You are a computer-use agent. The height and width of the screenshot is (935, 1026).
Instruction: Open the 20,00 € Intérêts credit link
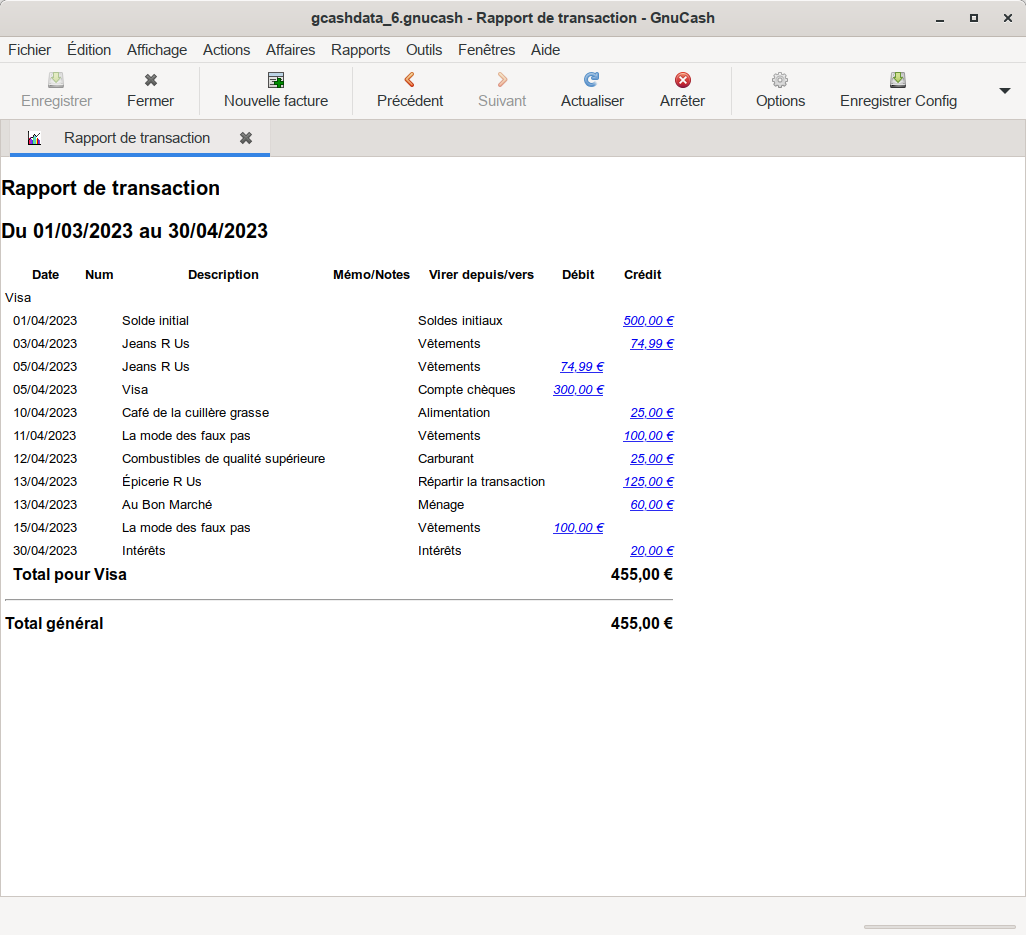tap(652, 551)
